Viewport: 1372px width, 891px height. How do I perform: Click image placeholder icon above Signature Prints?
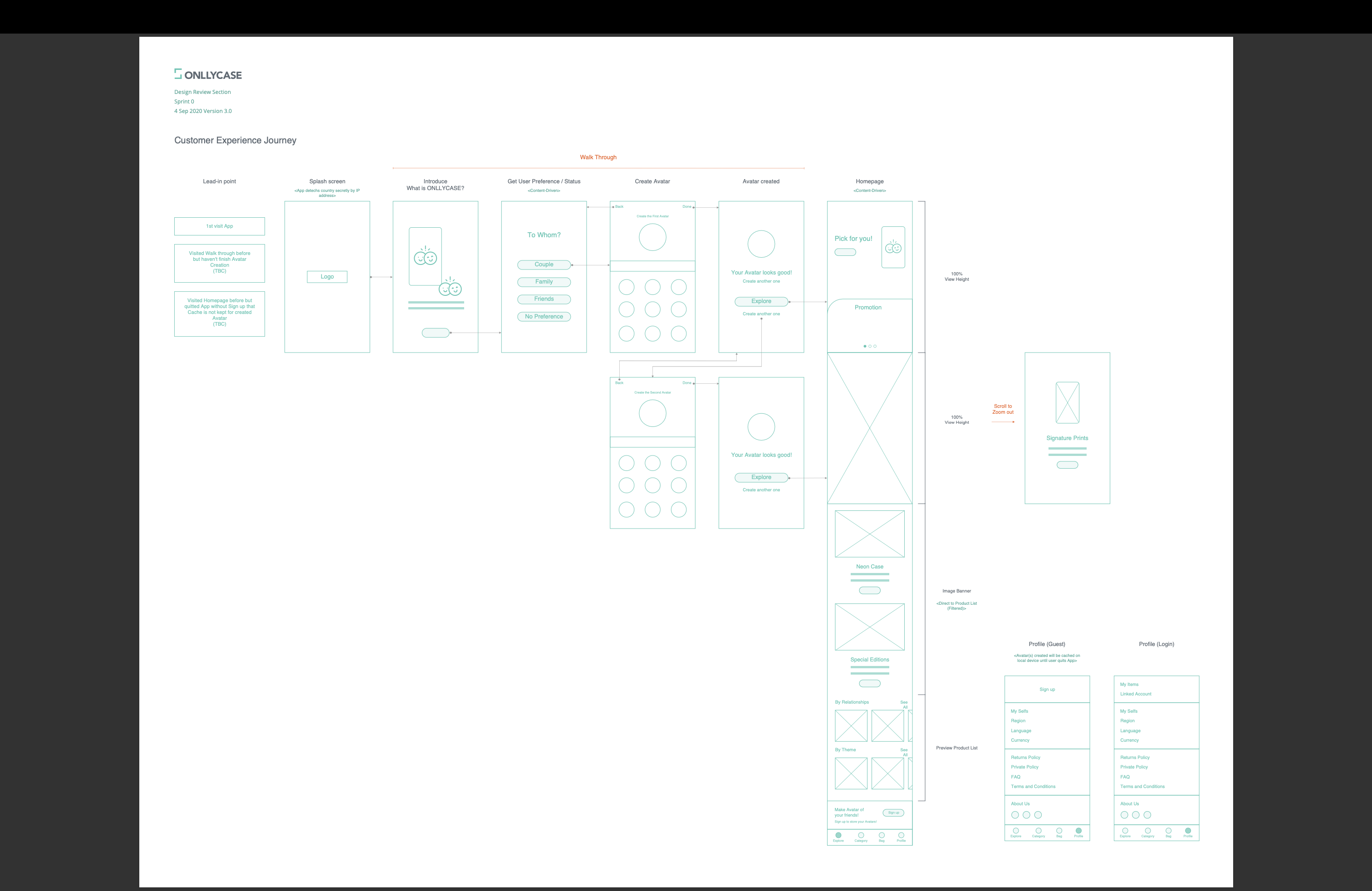(1067, 403)
